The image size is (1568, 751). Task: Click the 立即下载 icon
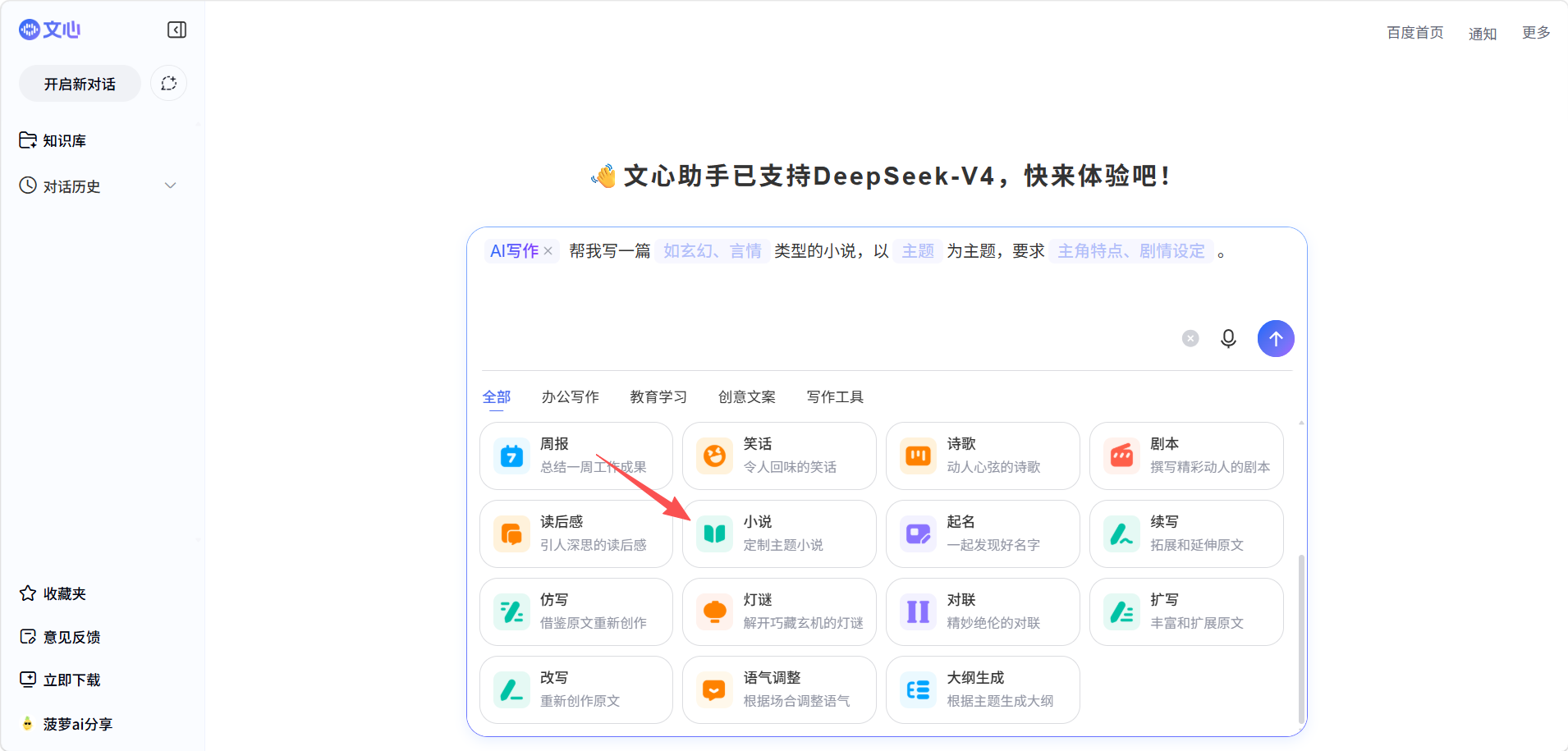pyautogui.click(x=28, y=680)
